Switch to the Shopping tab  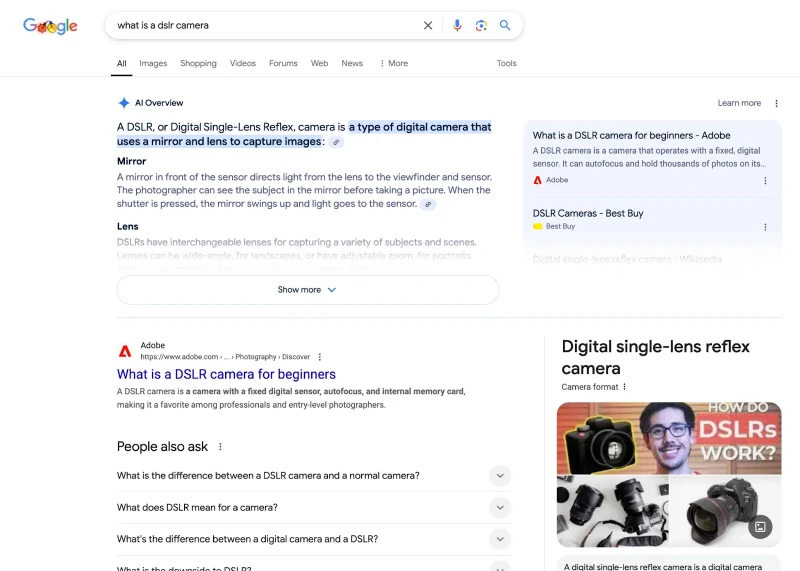[x=198, y=63]
